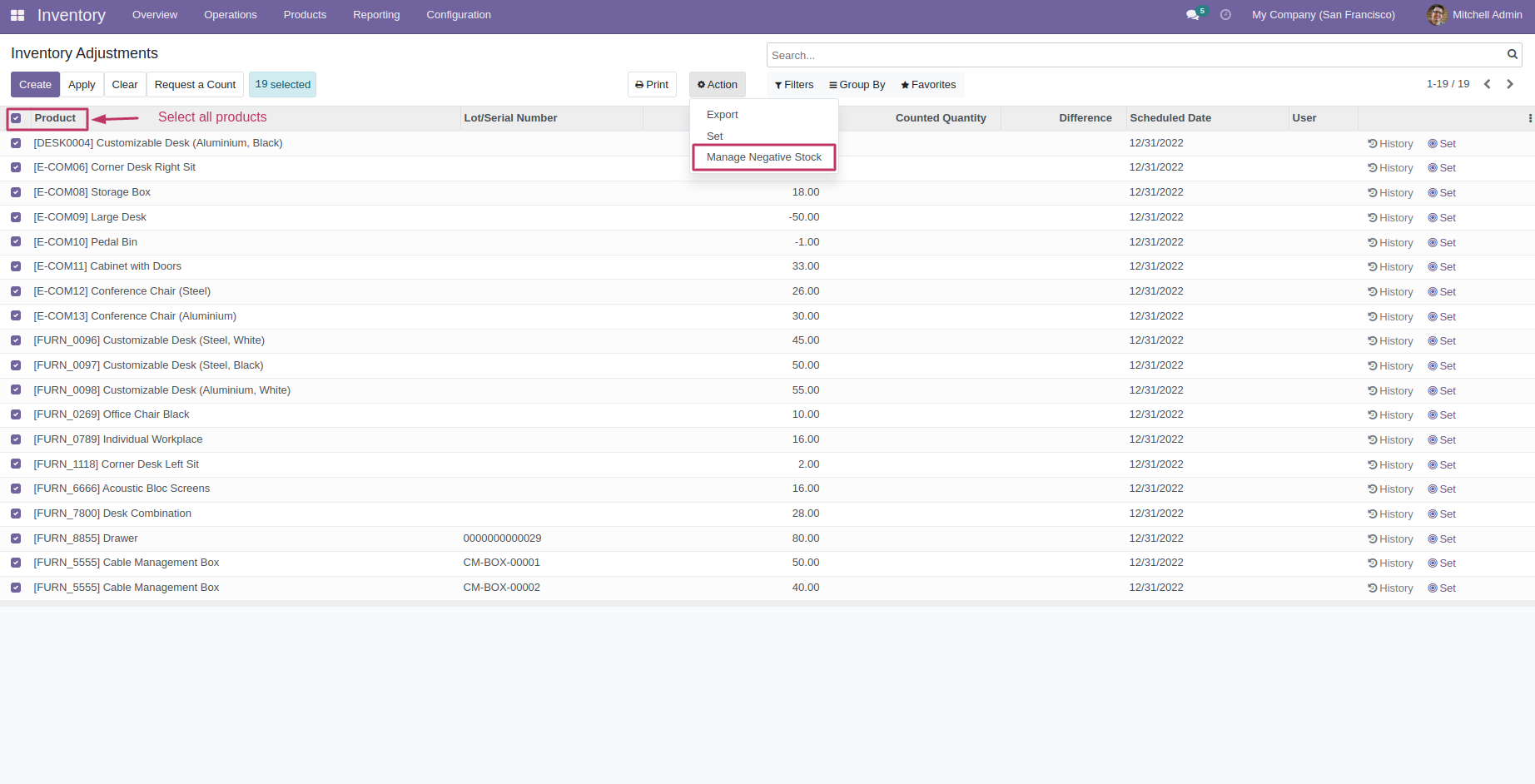1535x784 pixels.
Task: Click Request a Count button
Action: click(x=195, y=85)
